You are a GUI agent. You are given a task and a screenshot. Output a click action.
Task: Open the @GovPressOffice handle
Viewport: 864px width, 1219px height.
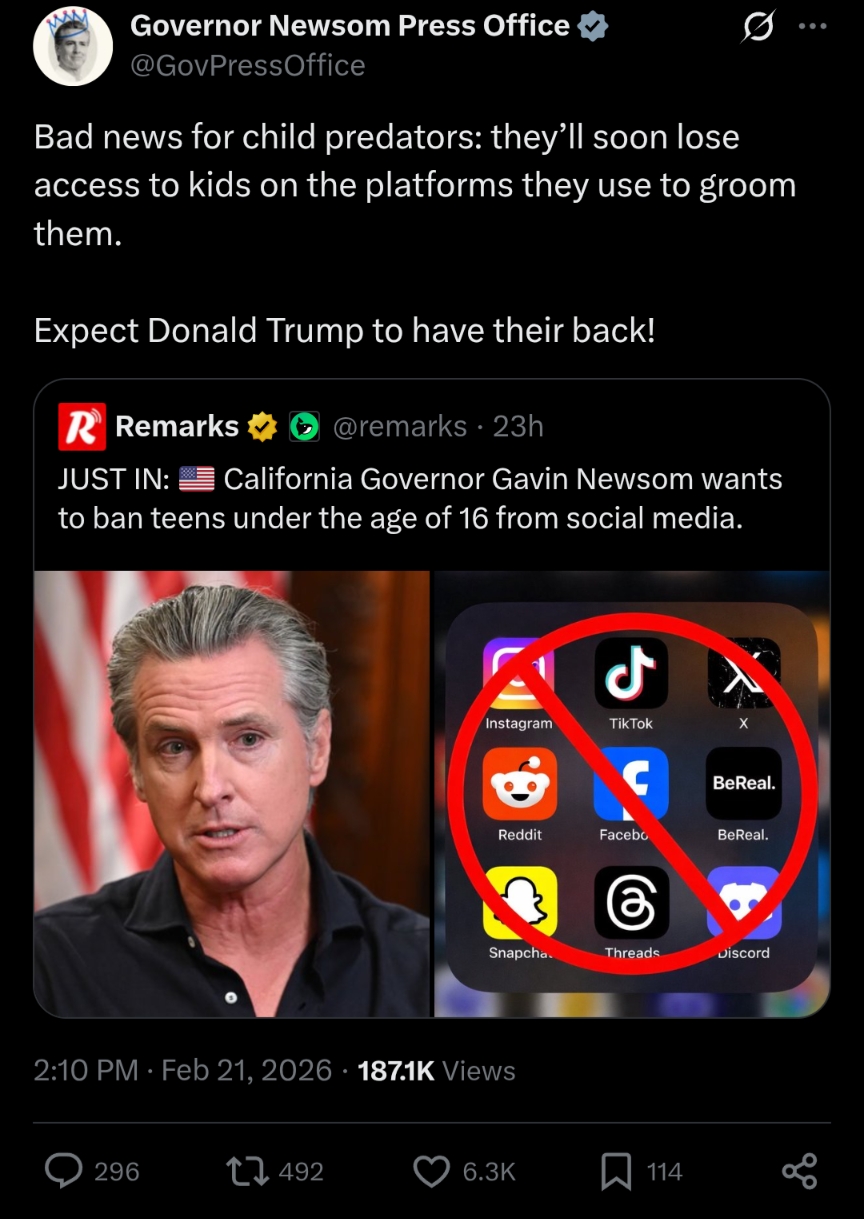[x=248, y=66]
